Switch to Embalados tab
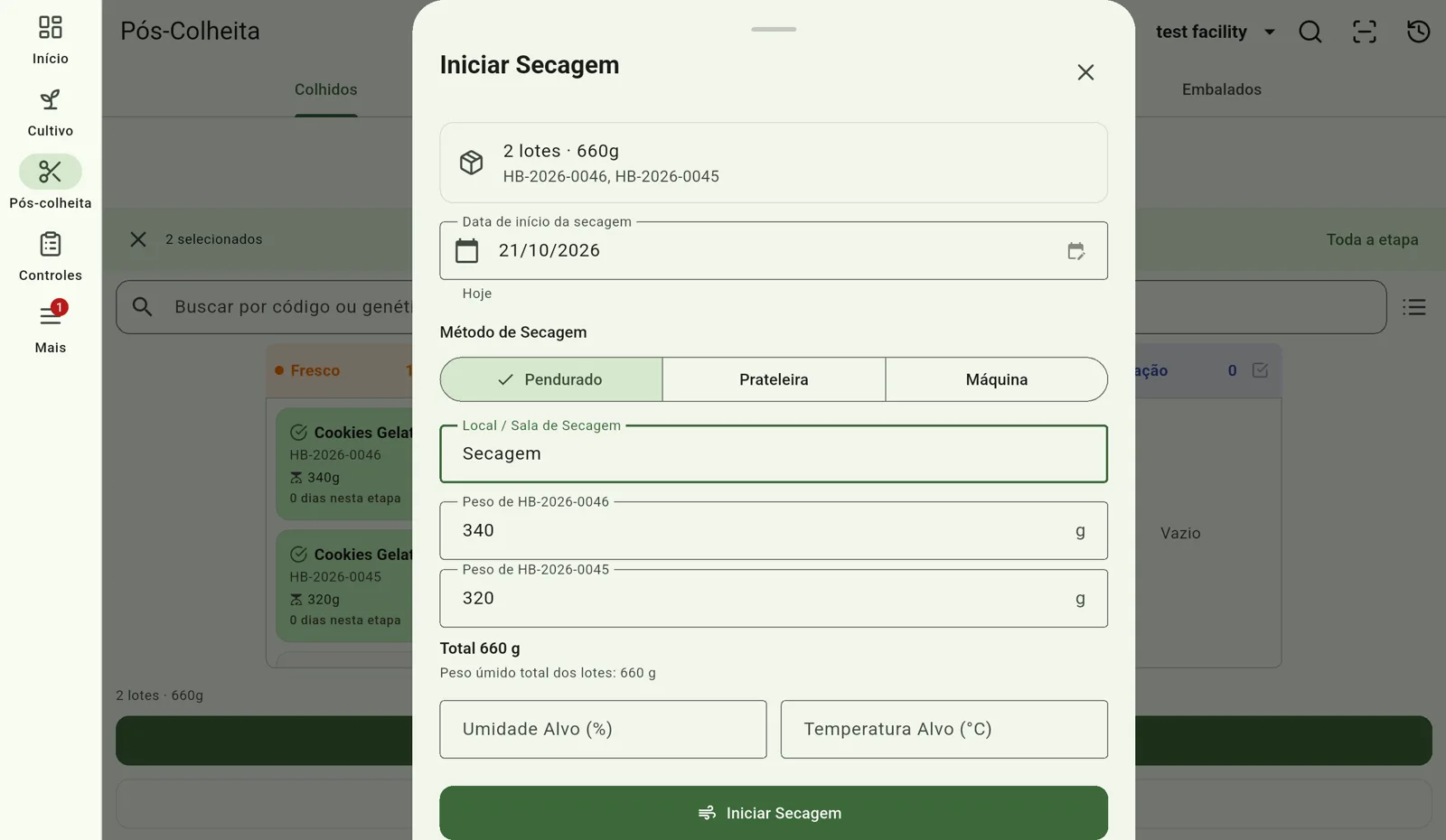Viewport: 1446px width, 840px height. click(x=1222, y=89)
